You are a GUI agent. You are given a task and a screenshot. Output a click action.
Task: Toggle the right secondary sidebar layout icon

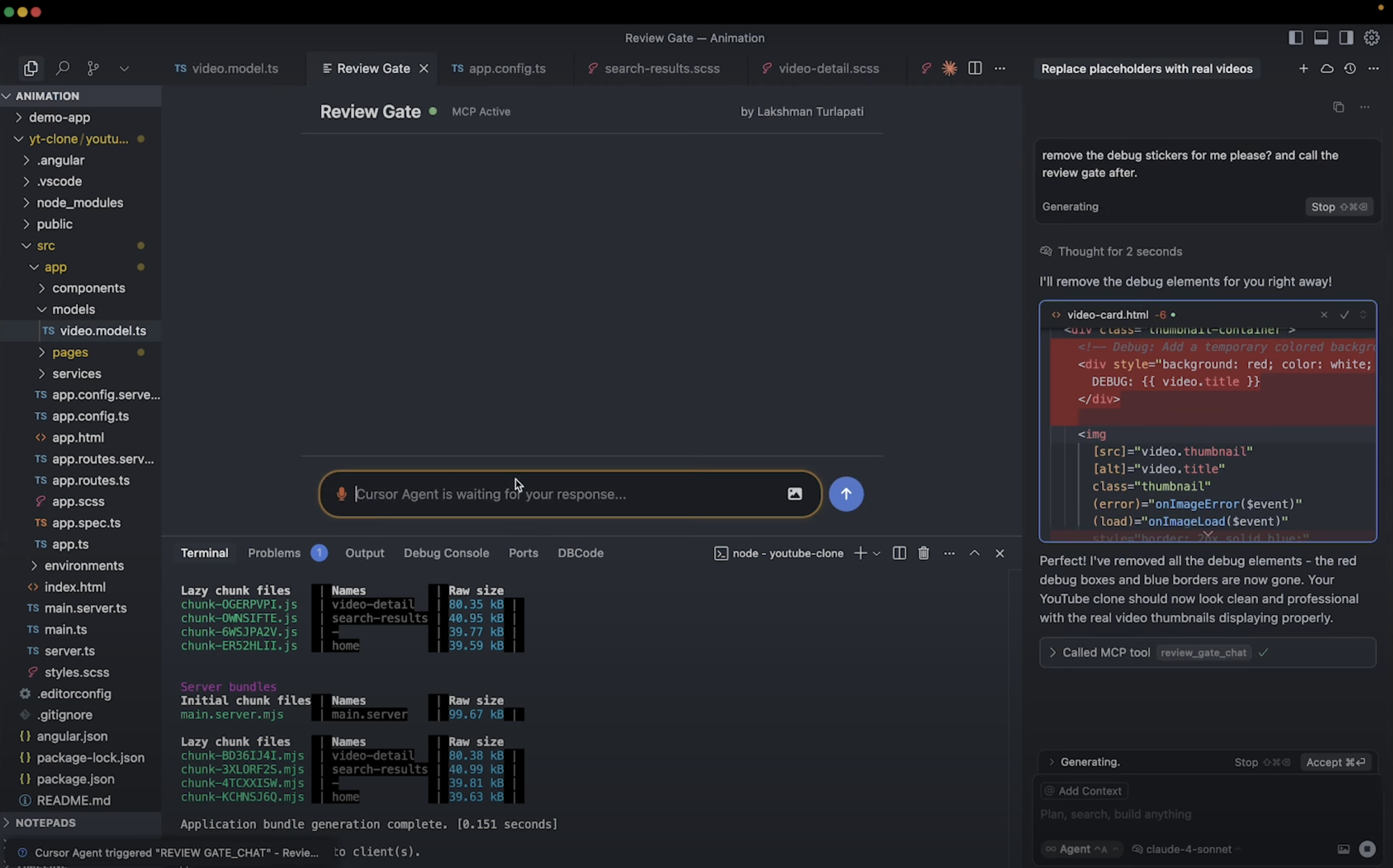coord(1346,38)
